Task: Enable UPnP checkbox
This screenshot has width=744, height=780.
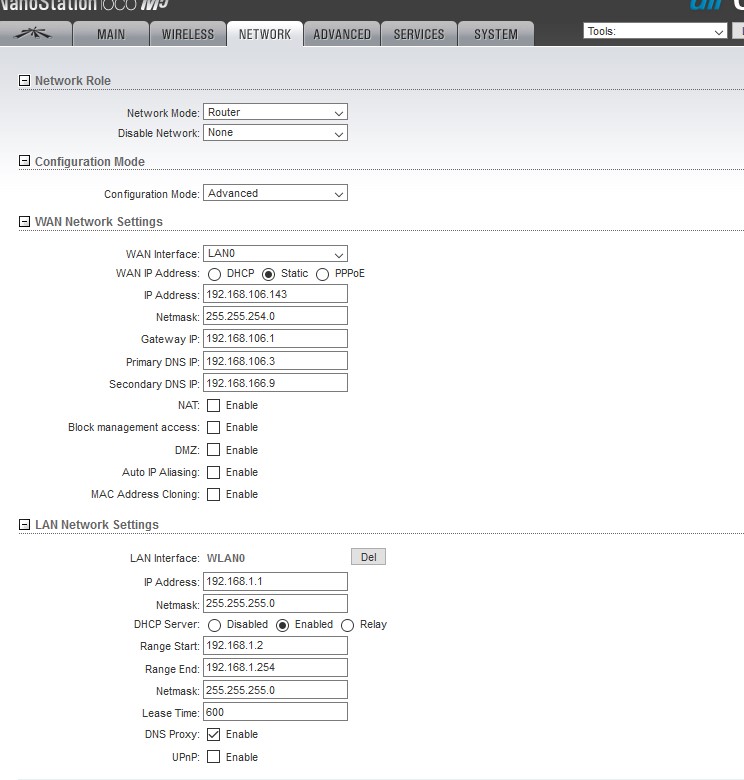Action: click(x=213, y=757)
